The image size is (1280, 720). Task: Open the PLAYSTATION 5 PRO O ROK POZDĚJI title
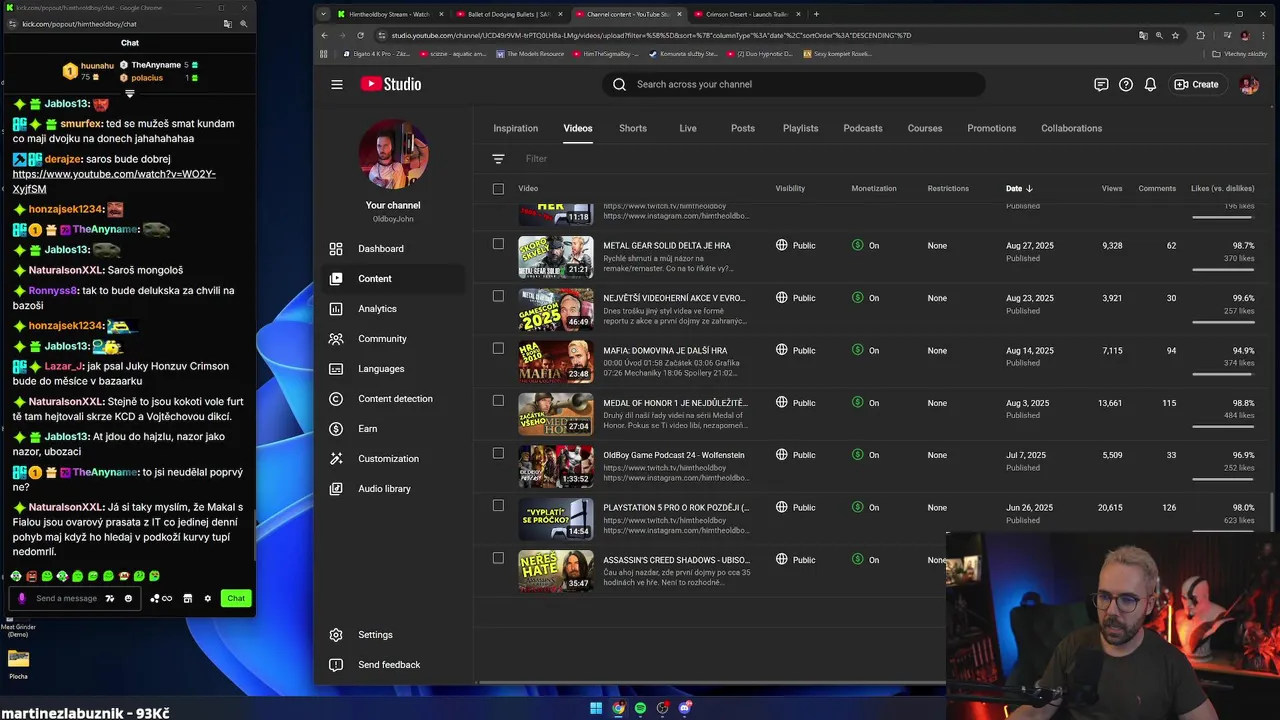coord(676,507)
